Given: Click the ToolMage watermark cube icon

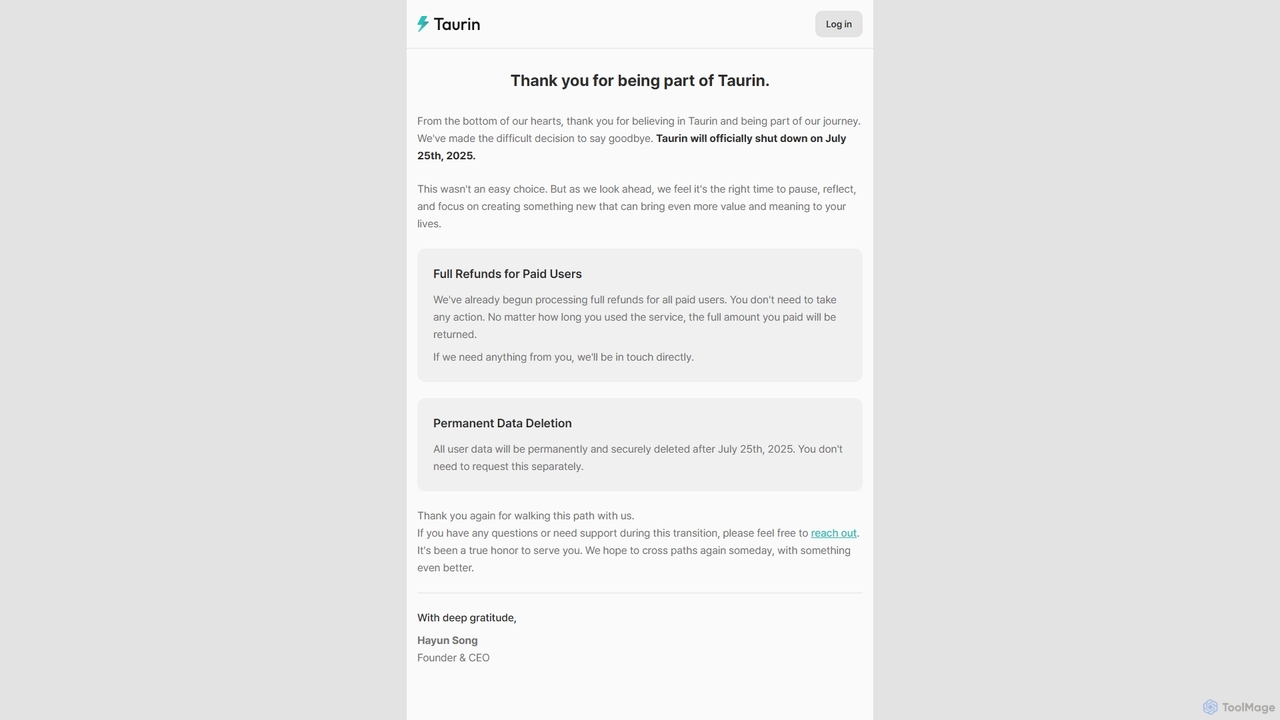Looking at the screenshot, I should coord(1210,707).
